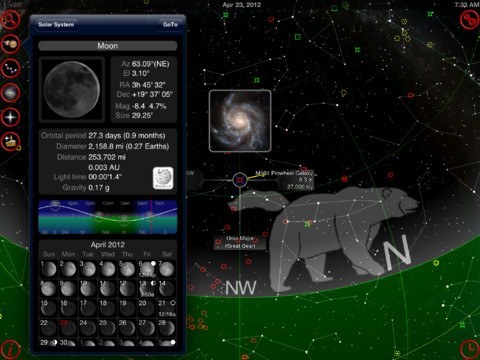Image resolution: width=480 pixels, height=360 pixels.
Task: Tap the Moon altitude graph timeline
Action: 108,217
